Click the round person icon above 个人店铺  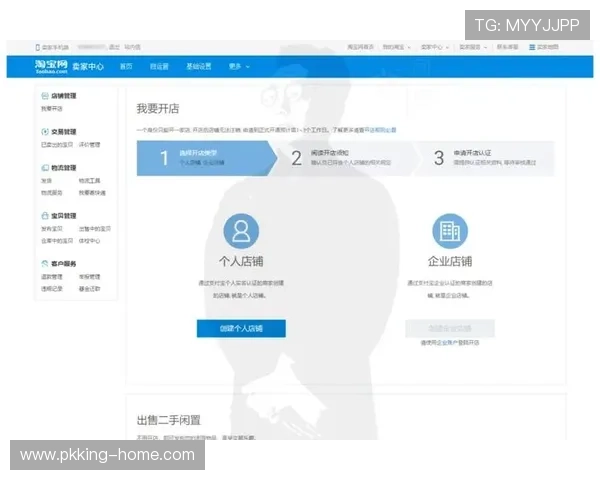[x=241, y=231]
